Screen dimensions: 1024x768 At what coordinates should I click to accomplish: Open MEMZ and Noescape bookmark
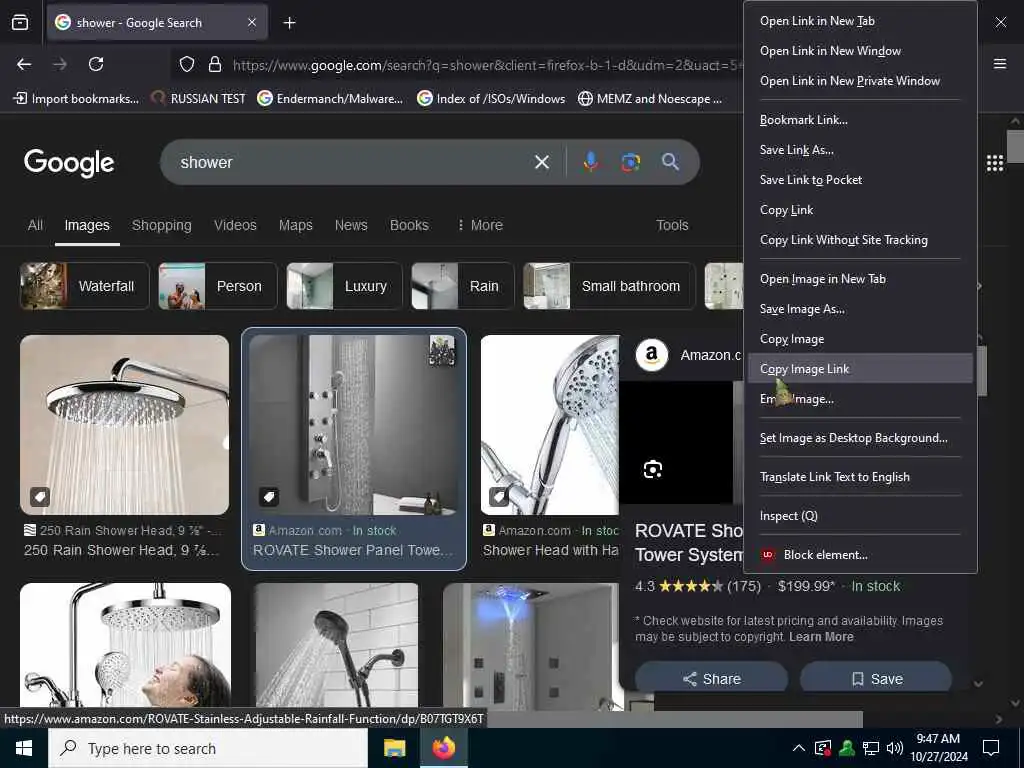[x=650, y=99]
